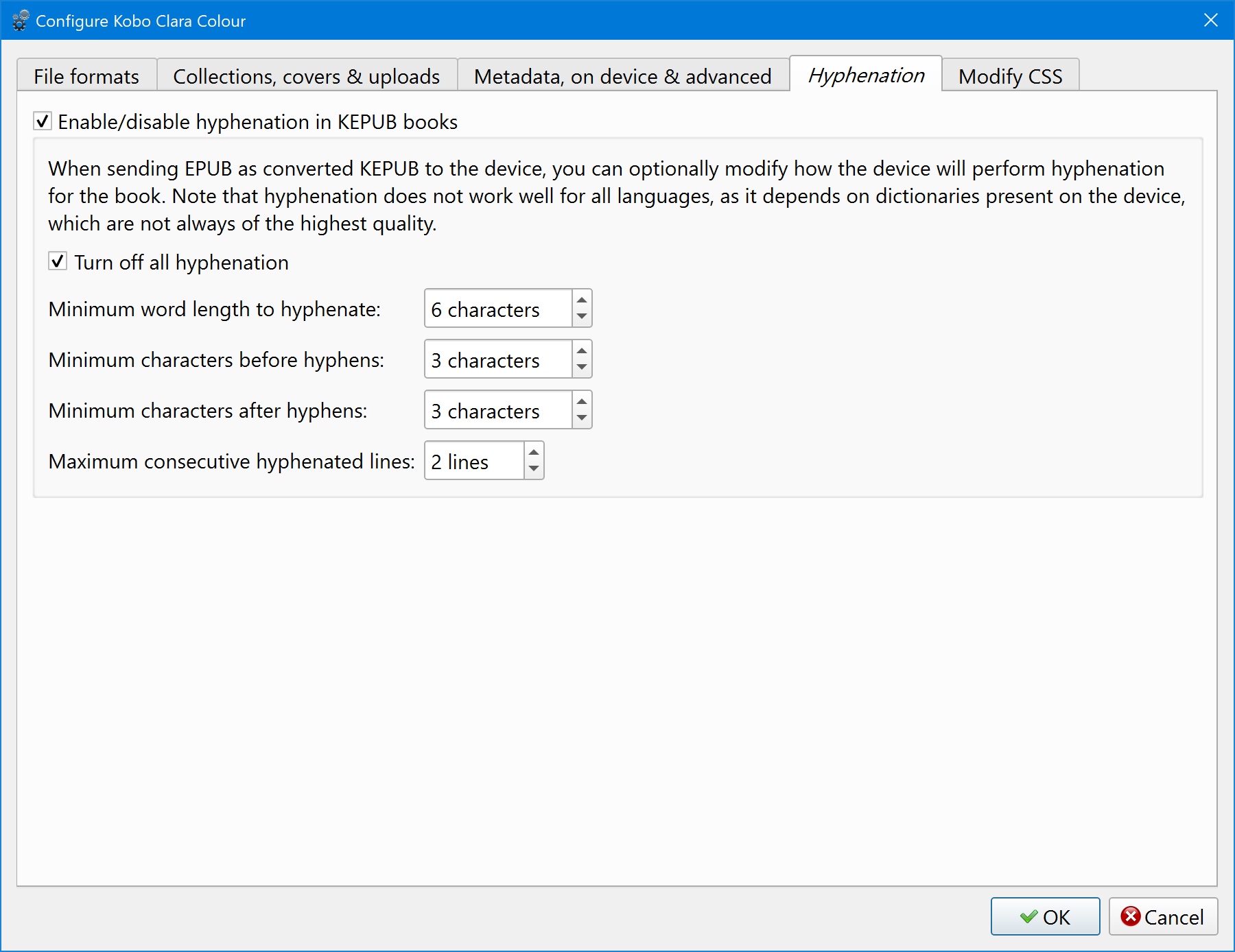The width and height of the screenshot is (1235, 952).
Task: Click the maximum consecutive hyphenated lines field
Action: [474, 461]
